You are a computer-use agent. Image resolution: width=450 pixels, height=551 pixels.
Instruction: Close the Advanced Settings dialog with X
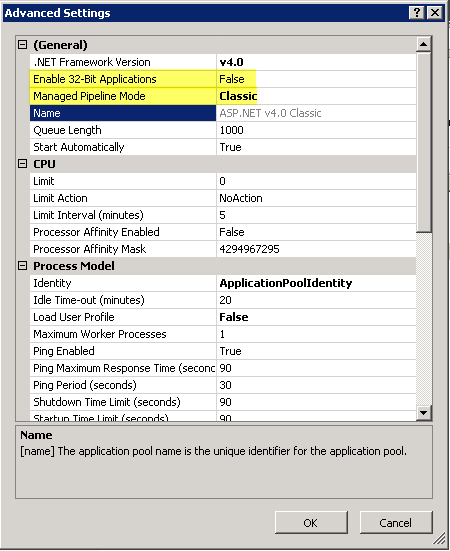[x=435, y=13]
